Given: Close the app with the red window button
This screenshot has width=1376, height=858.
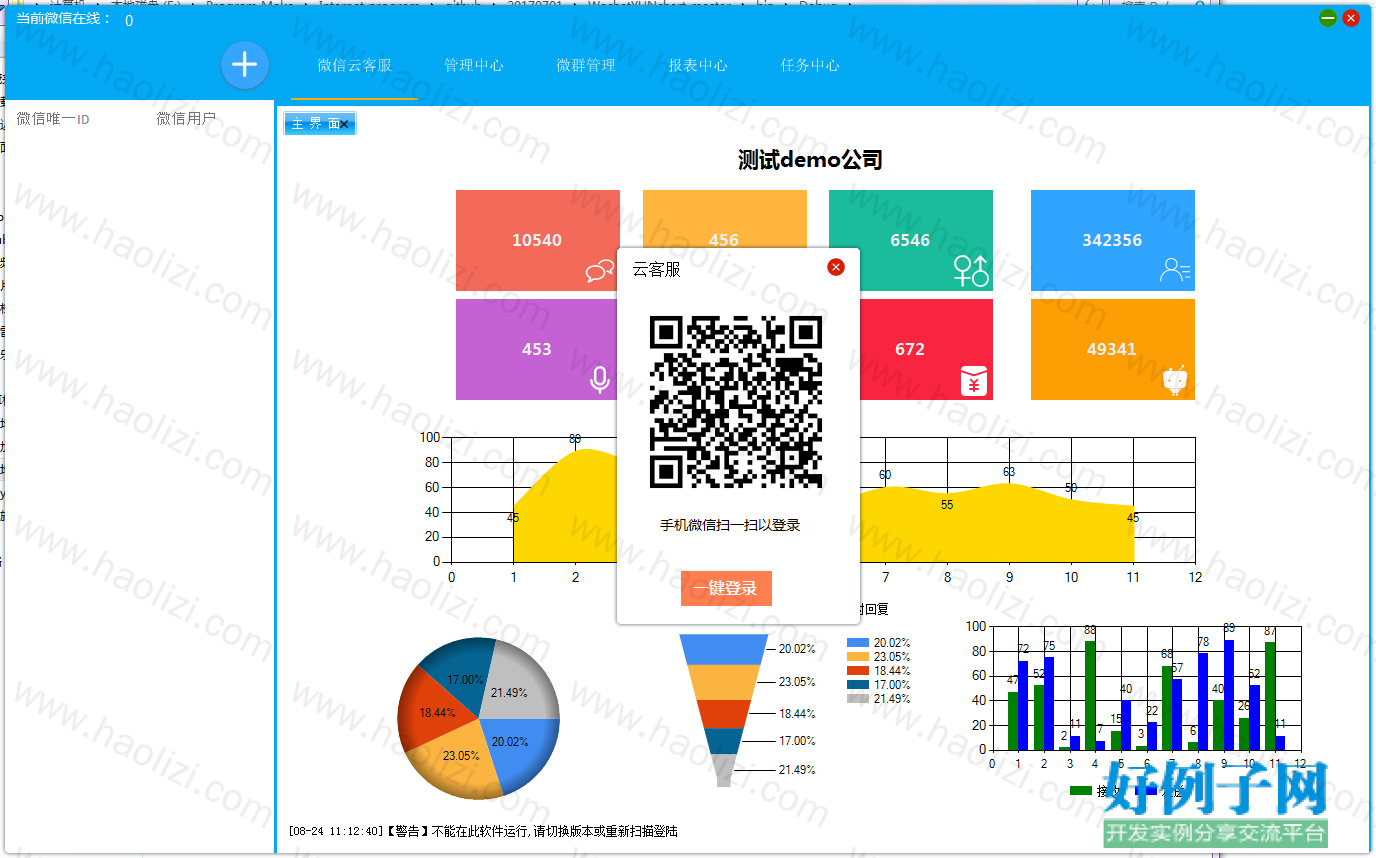Looking at the screenshot, I should (1351, 18).
